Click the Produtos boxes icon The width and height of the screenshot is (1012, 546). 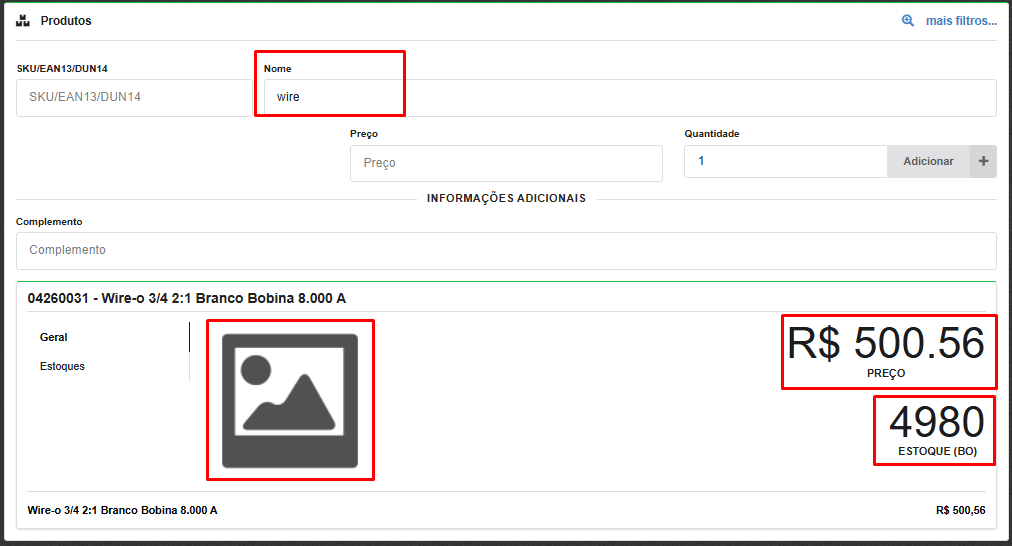(x=23, y=20)
